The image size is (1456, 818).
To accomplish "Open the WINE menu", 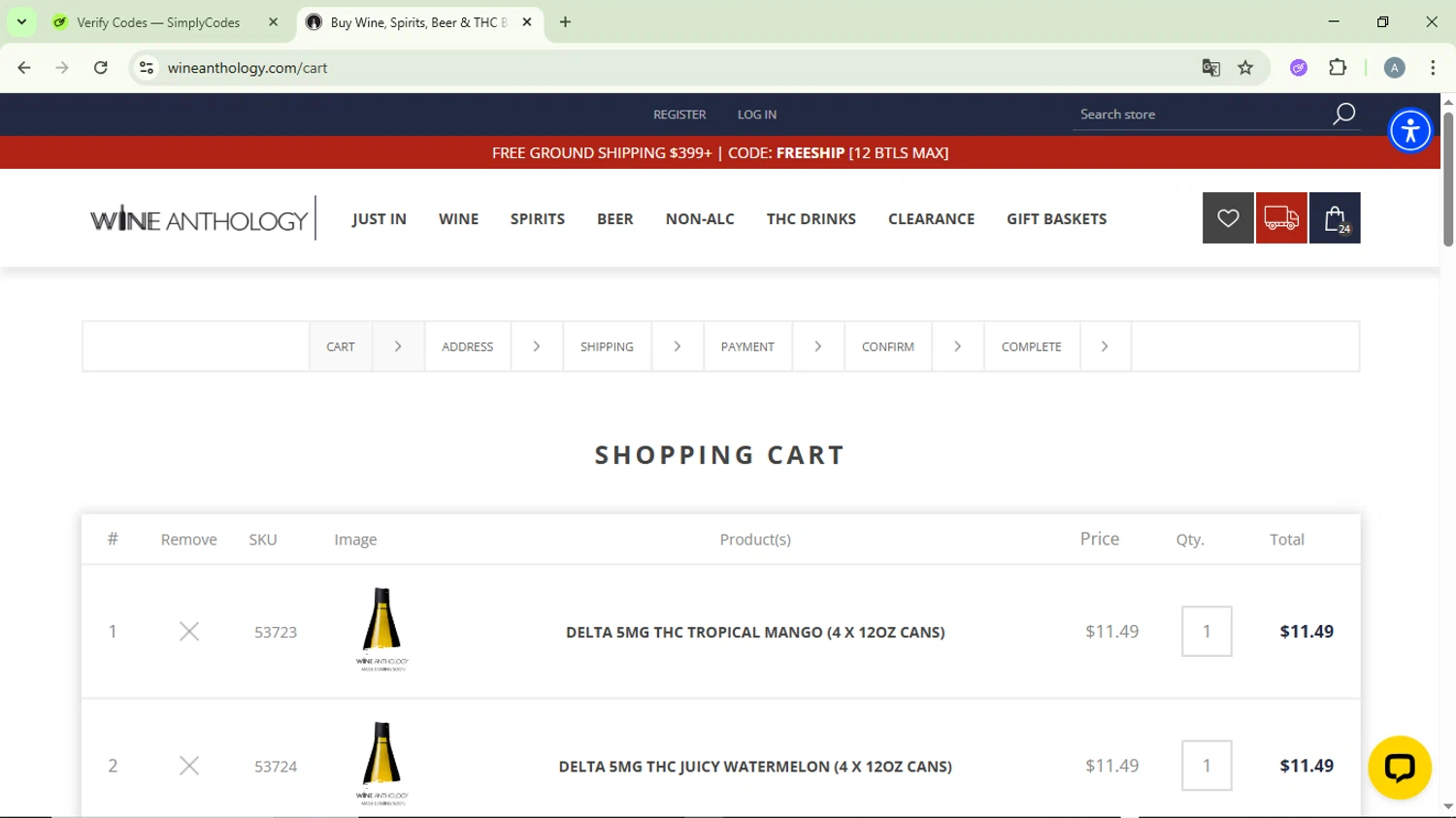I will (459, 219).
